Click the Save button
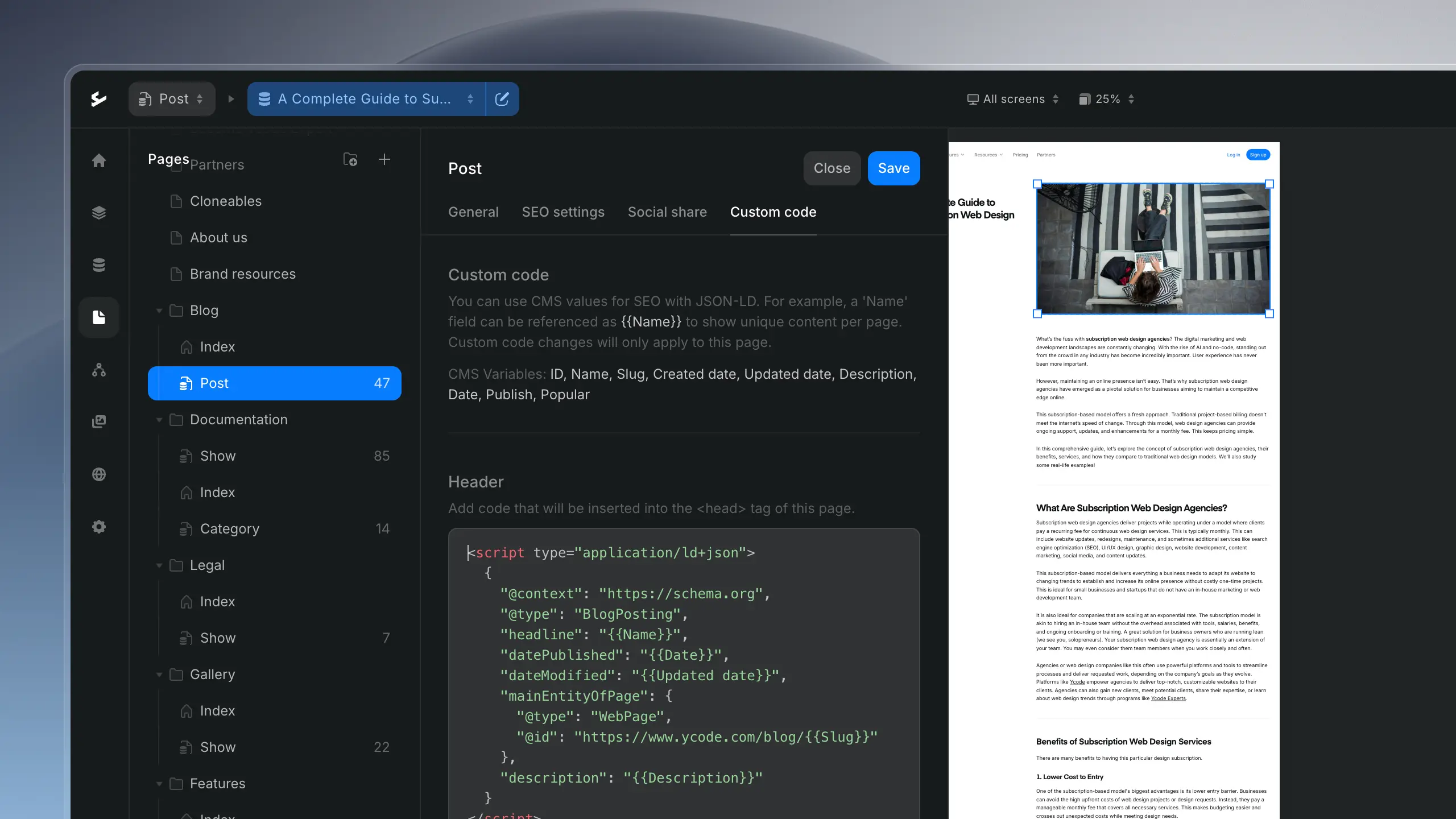 [894, 168]
